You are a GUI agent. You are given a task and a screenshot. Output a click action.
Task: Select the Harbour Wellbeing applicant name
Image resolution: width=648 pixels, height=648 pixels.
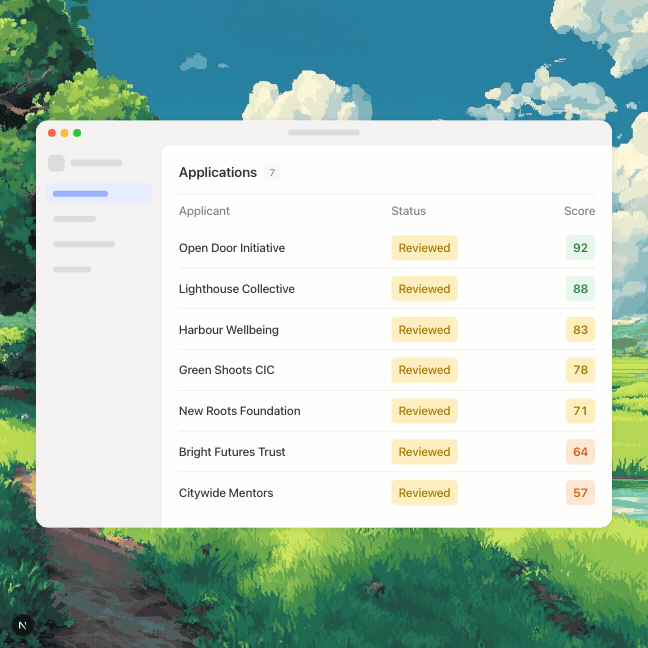pyautogui.click(x=229, y=330)
